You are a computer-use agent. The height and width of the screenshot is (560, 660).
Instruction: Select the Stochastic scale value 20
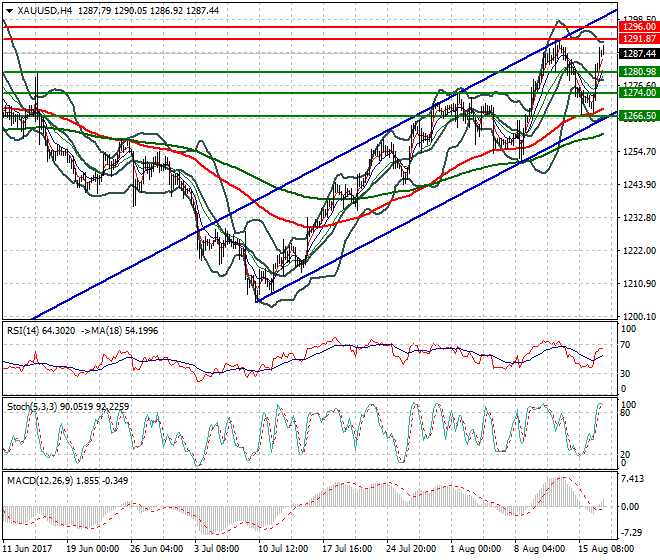[625, 455]
